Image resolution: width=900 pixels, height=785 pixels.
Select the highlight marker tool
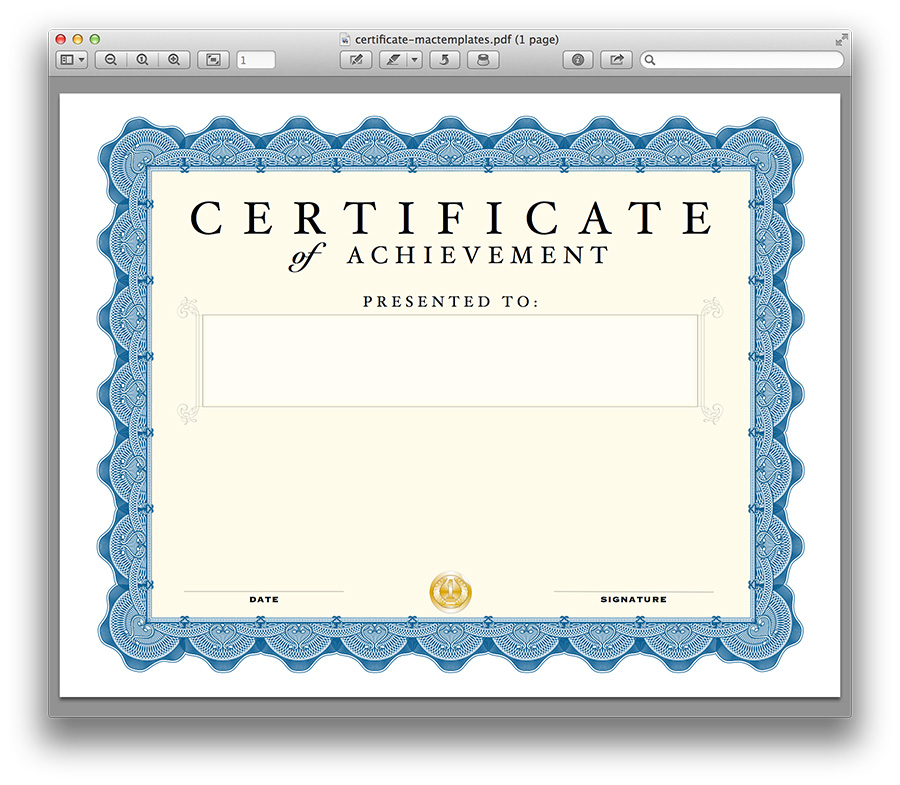(394, 60)
